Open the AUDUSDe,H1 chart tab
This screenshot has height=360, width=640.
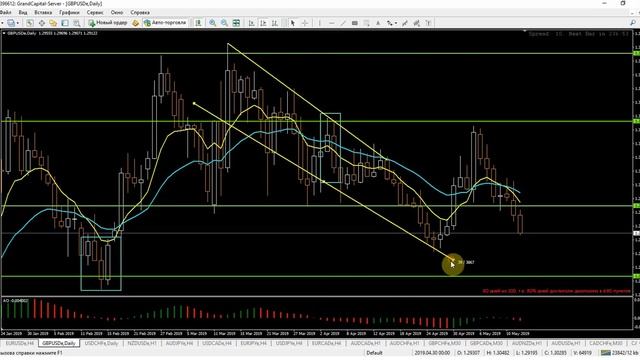[x=566, y=343]
